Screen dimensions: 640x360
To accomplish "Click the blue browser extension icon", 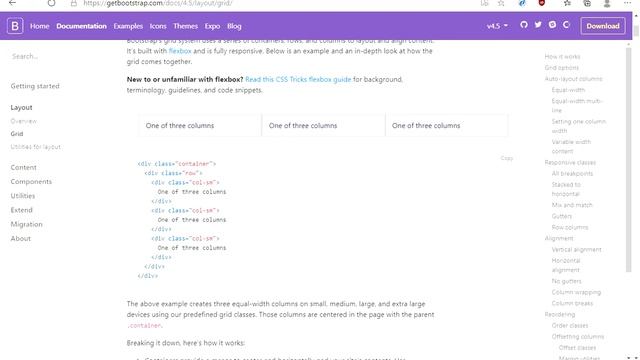I will [522, 3].
